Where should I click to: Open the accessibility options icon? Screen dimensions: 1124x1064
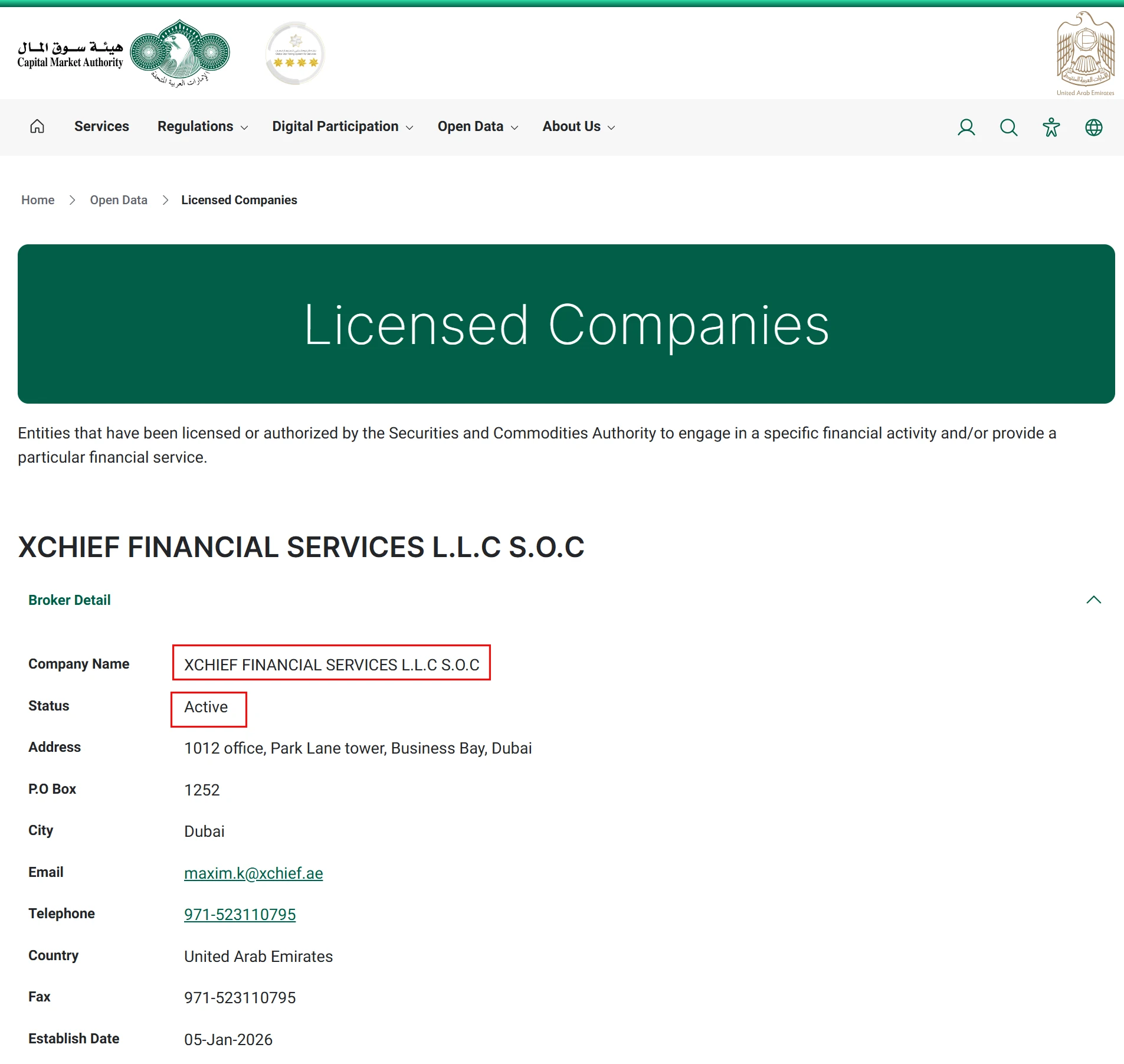1051,127
